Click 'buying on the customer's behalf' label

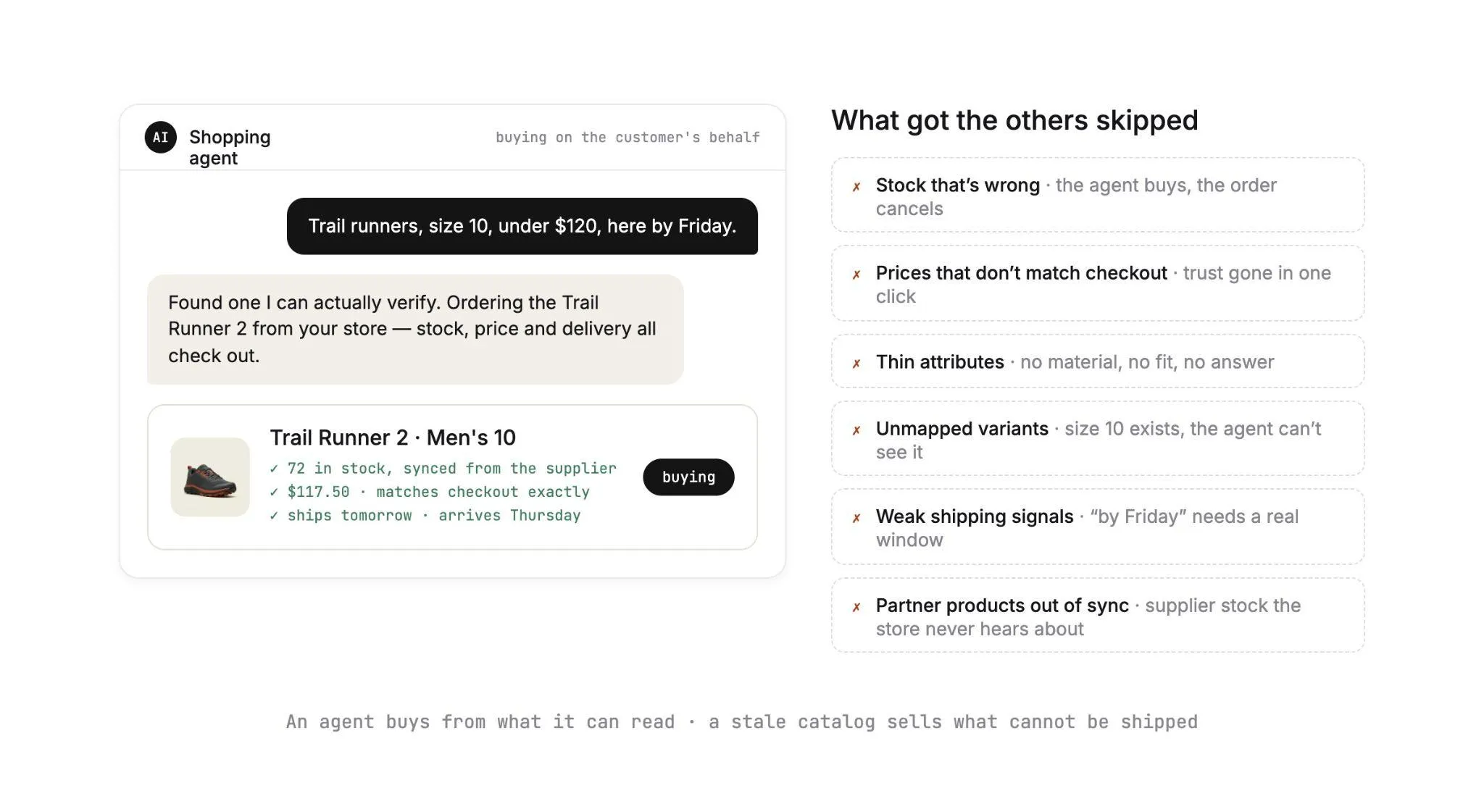pos(628,137)
